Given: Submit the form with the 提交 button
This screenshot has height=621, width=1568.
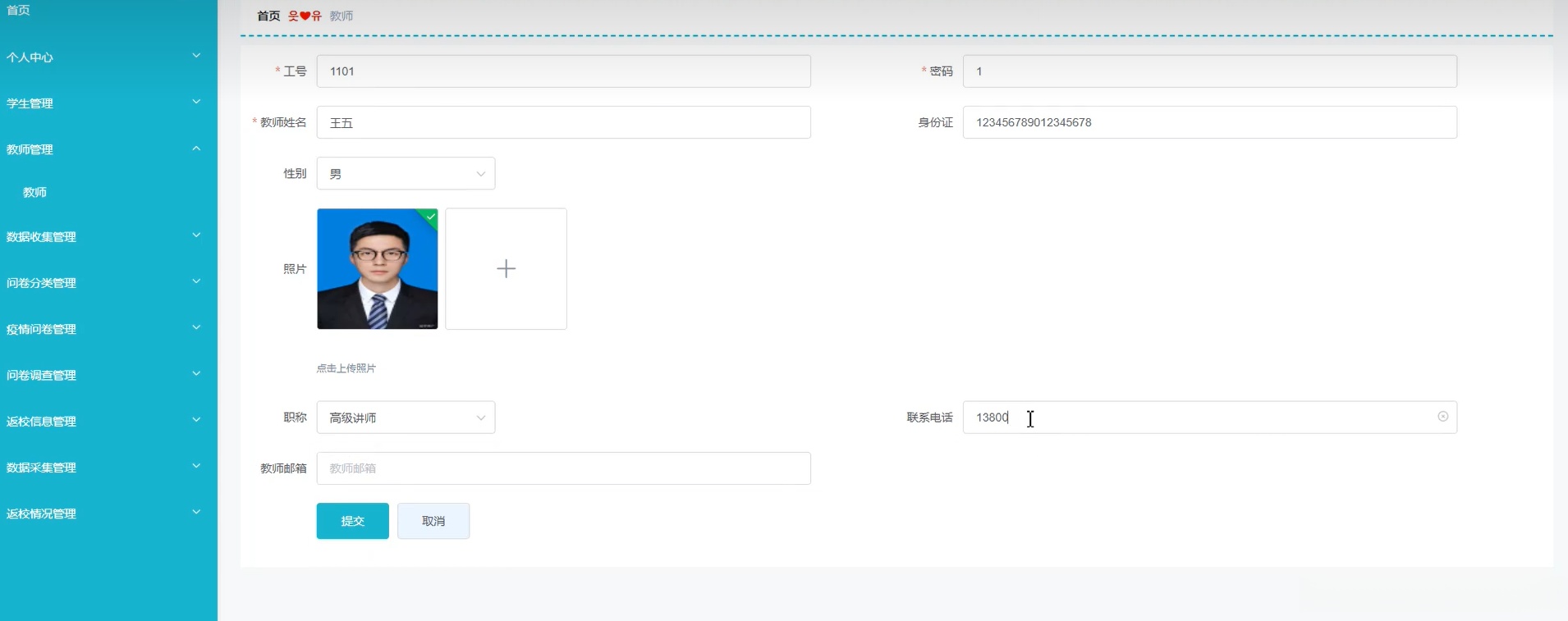Looking at the screenshot, I should 353,521.
